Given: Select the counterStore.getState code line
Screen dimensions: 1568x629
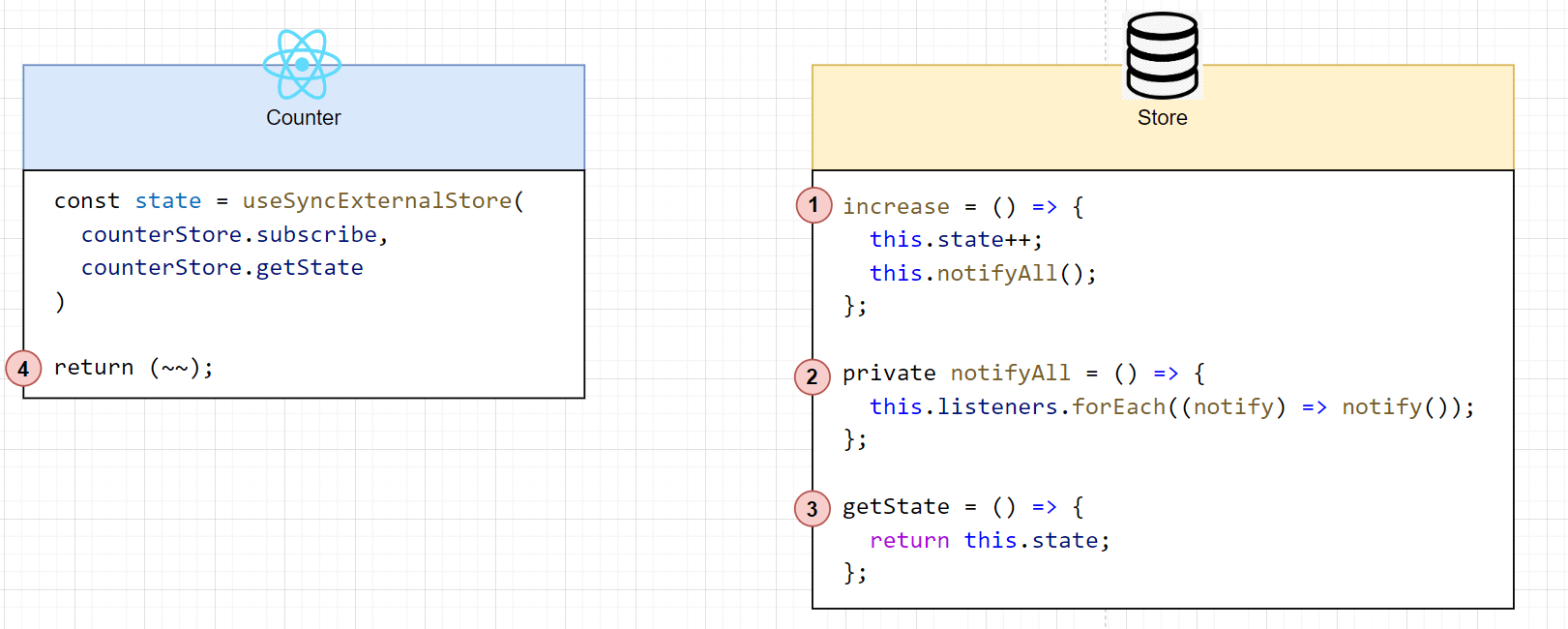Looking at the screenshot, I should (222, 268).
